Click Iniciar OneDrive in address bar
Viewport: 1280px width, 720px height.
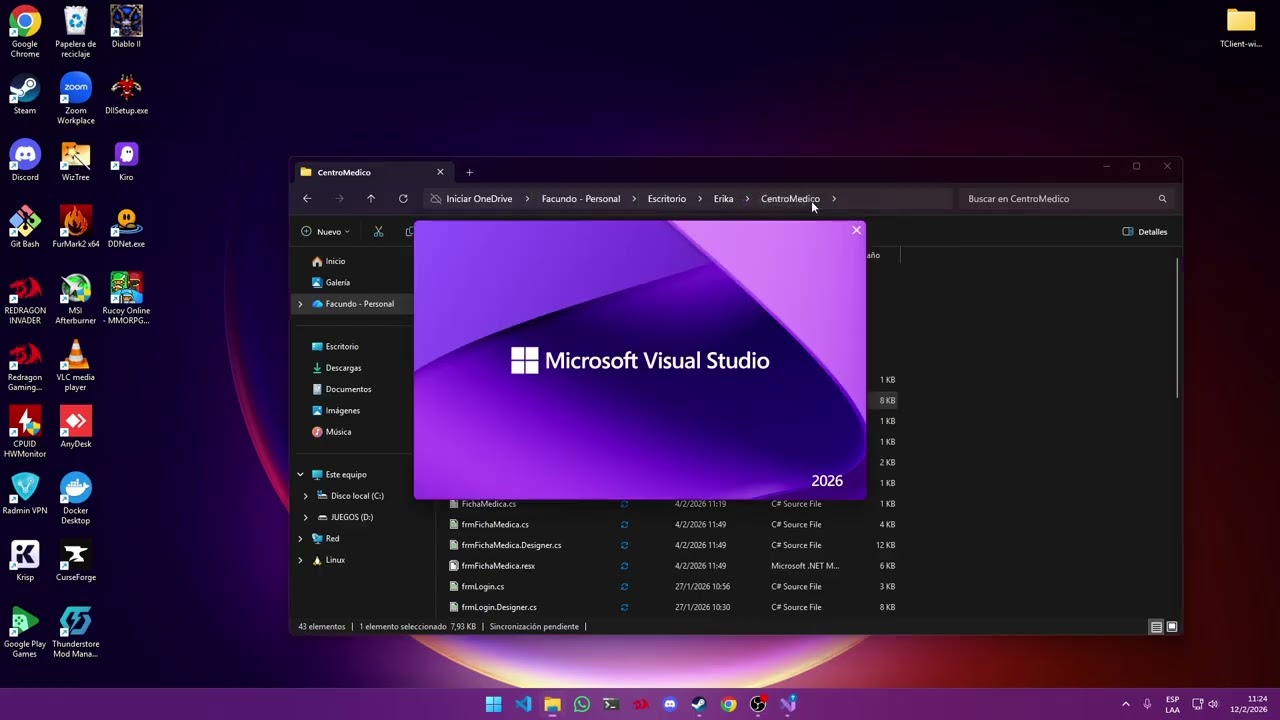tap(479, 199)
